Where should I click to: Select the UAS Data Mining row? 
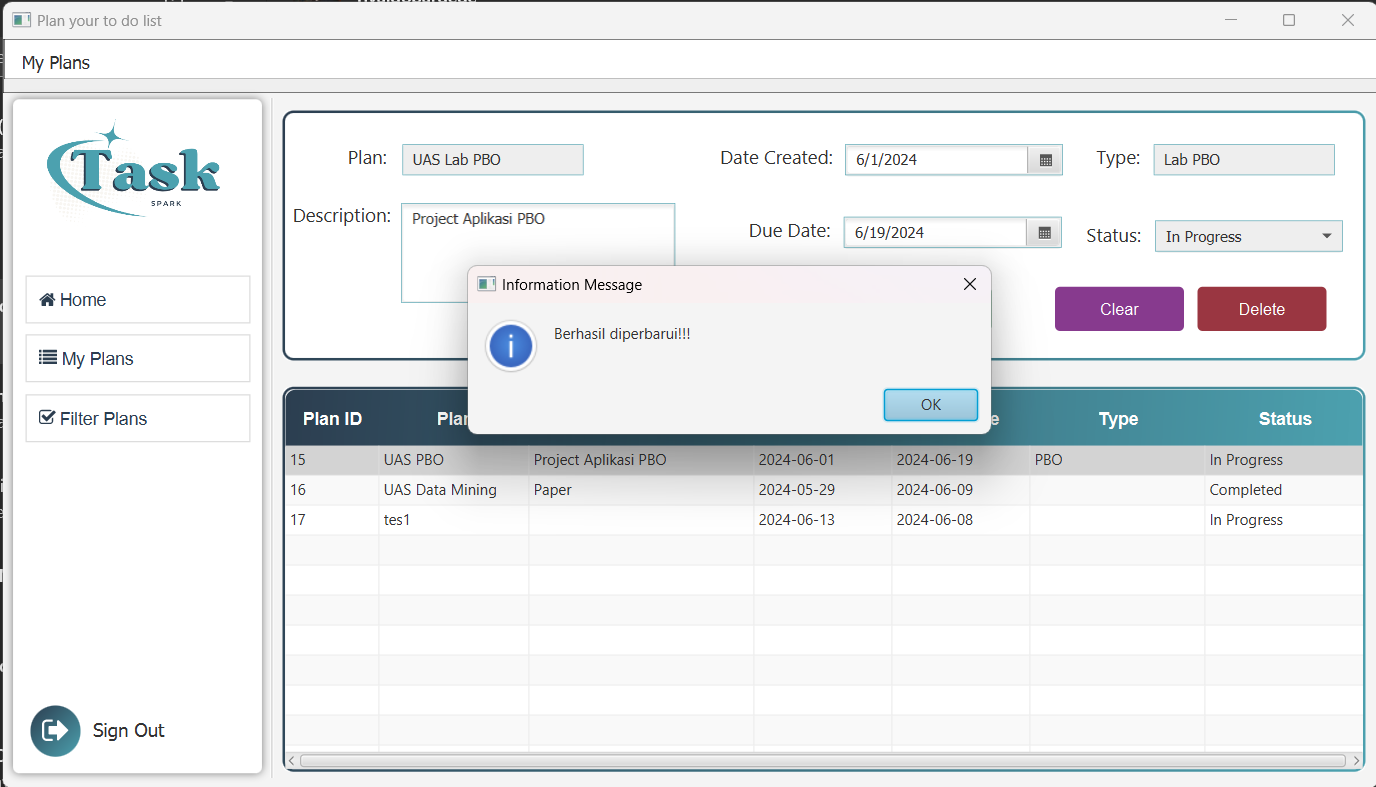[824, 490]
